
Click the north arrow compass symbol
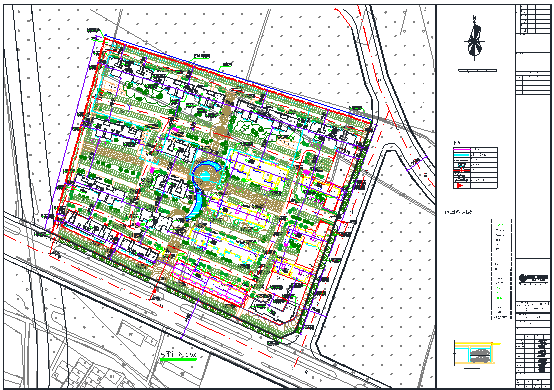point(474,37)
